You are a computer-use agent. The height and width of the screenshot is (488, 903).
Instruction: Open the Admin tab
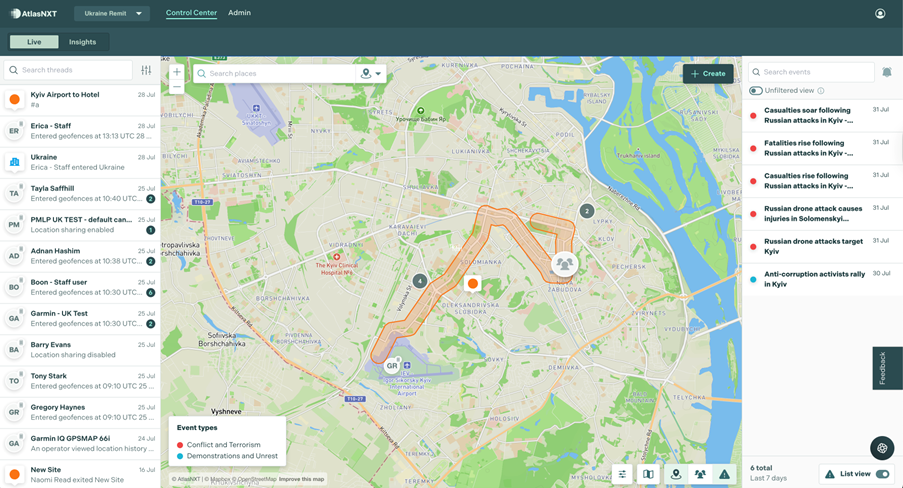[x=239, y=13]
